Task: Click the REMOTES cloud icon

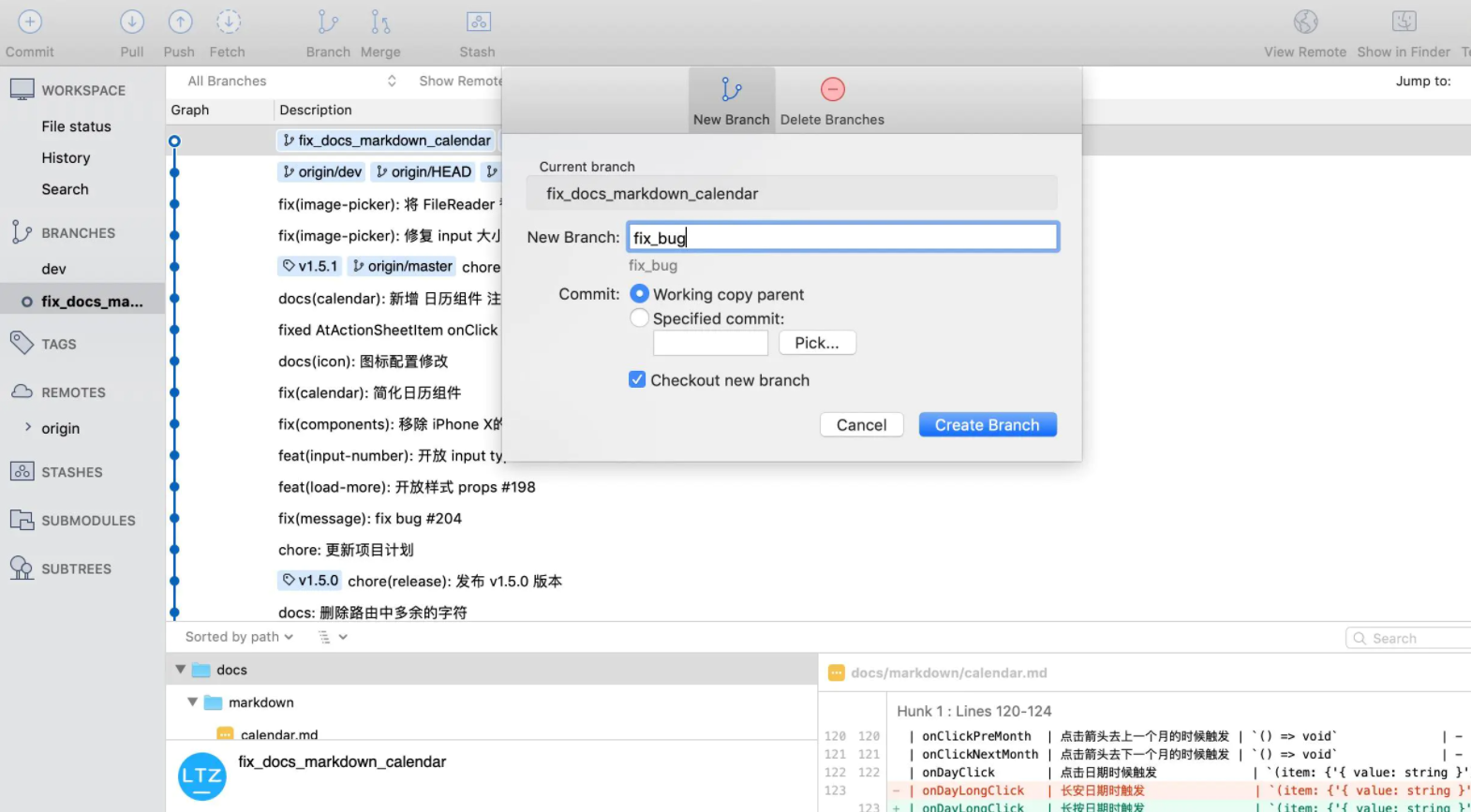Action: [x=22, y=391]
